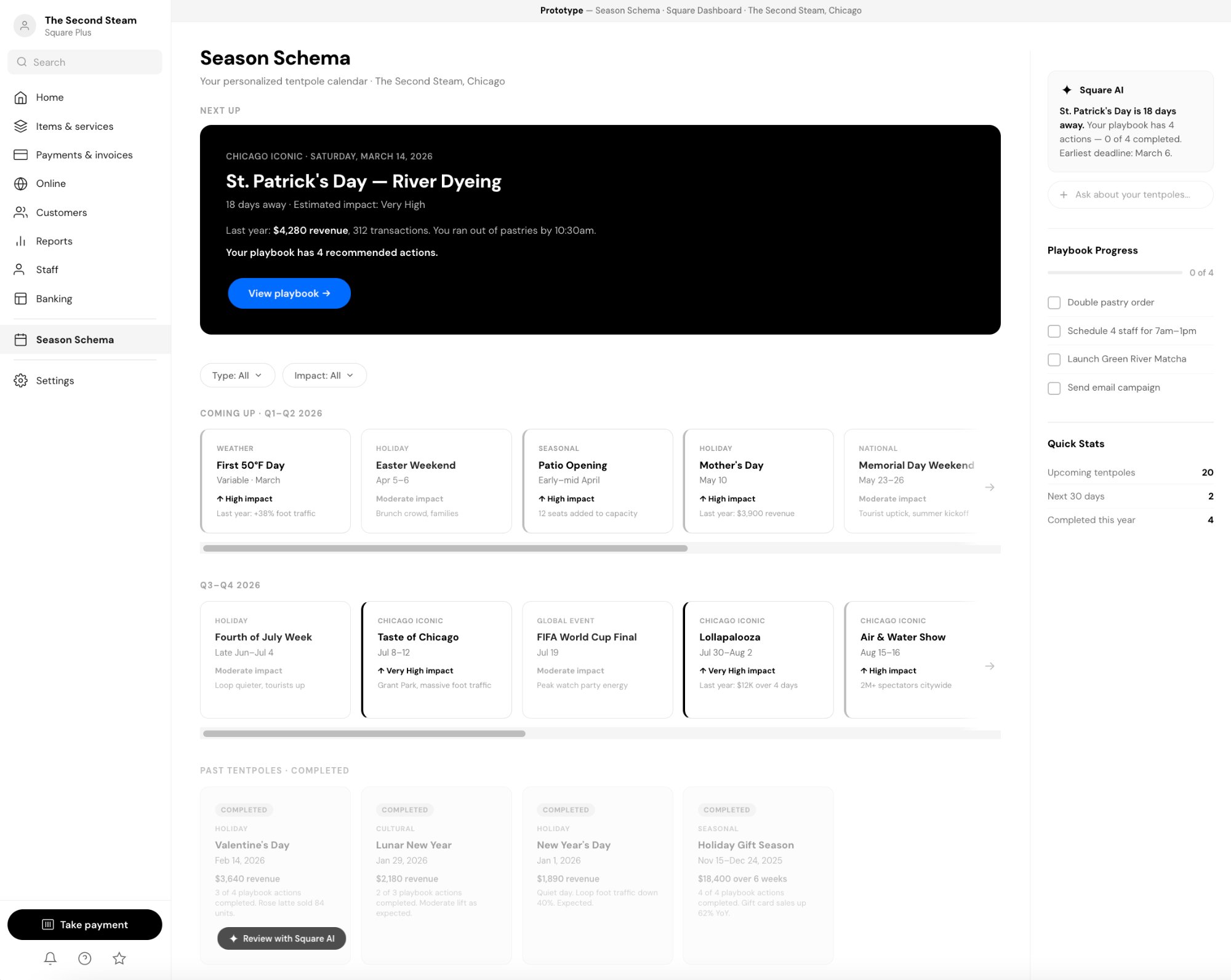Screen dimensions: 1231x980
Task: Click the View playbook button
Action: 289,293
